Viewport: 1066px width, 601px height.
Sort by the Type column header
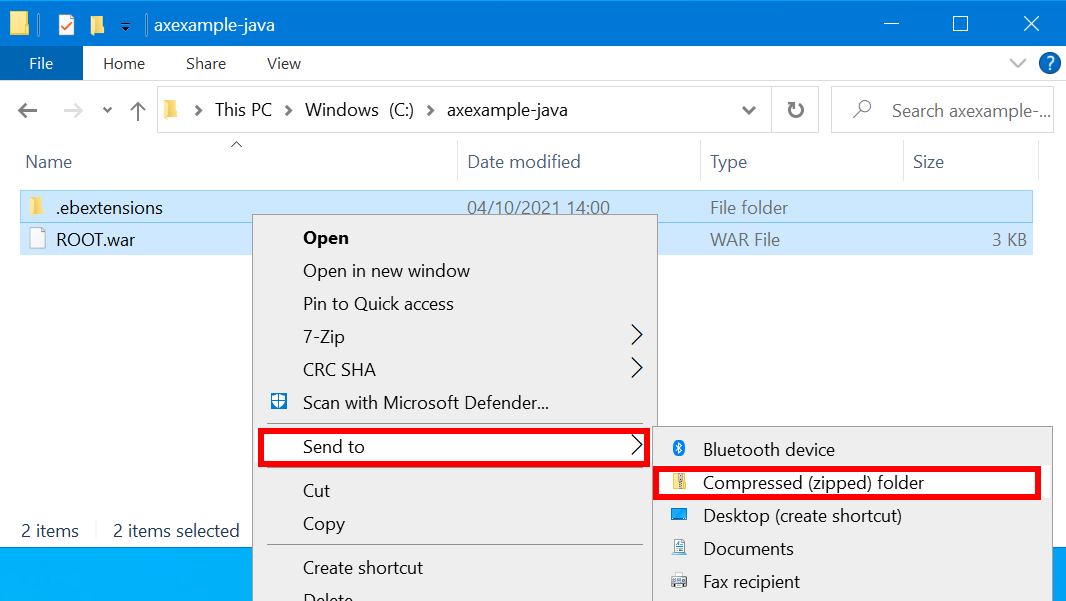(728, 162)
